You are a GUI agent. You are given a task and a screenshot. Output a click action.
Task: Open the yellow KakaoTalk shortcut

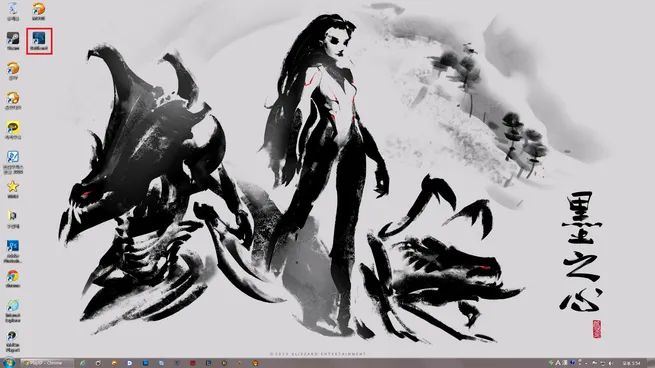pyautogui.click(x=13, y=130)
